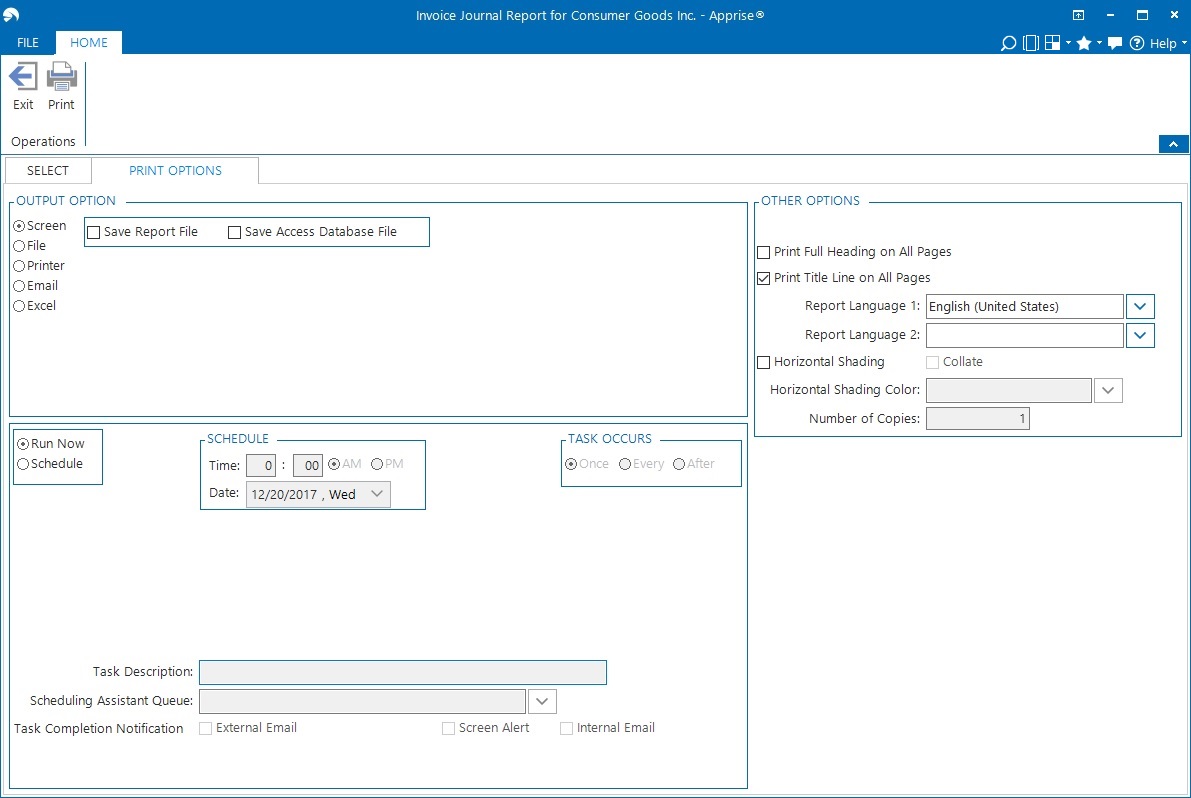
Task: Click the favorites star icon
Action: pos(1083,43)
